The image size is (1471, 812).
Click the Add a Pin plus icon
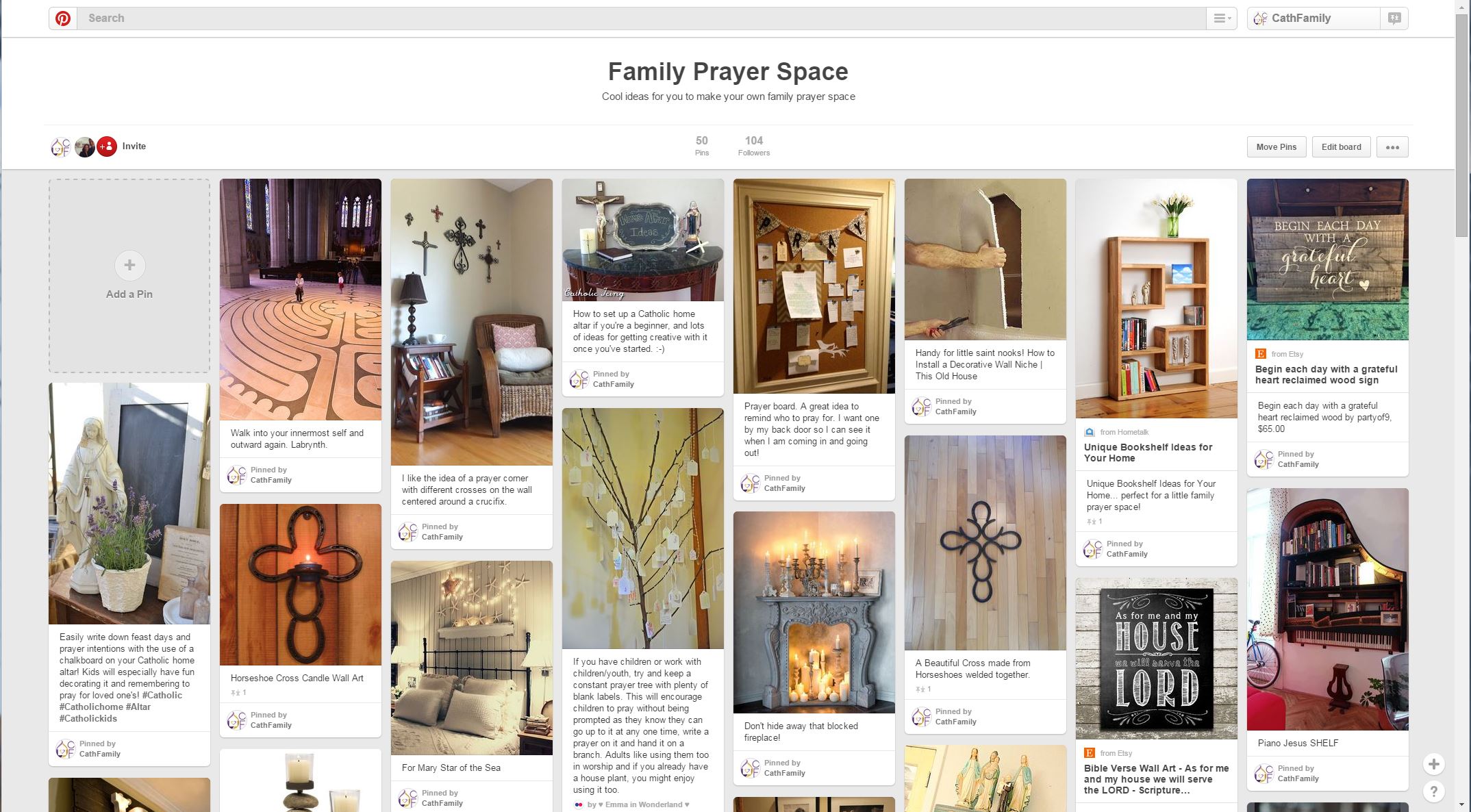click(x=129, y=265)
